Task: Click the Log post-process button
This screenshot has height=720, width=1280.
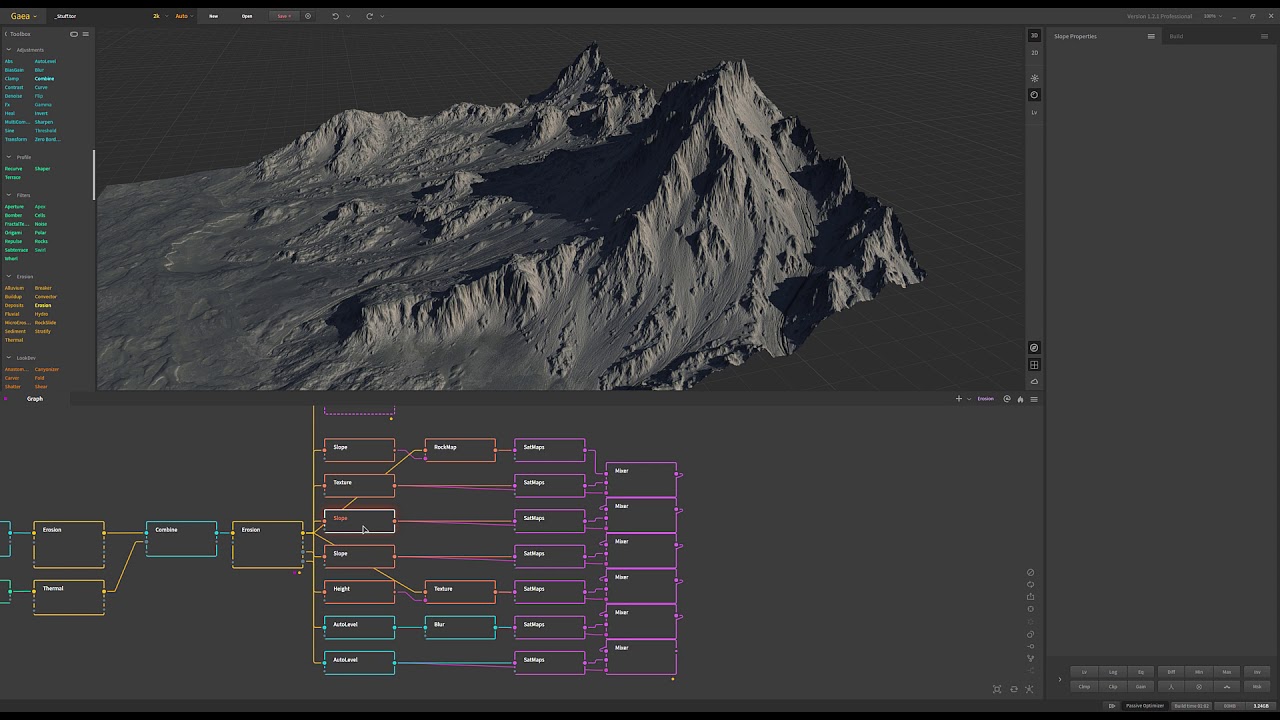Action: (x=1113, y=672)
